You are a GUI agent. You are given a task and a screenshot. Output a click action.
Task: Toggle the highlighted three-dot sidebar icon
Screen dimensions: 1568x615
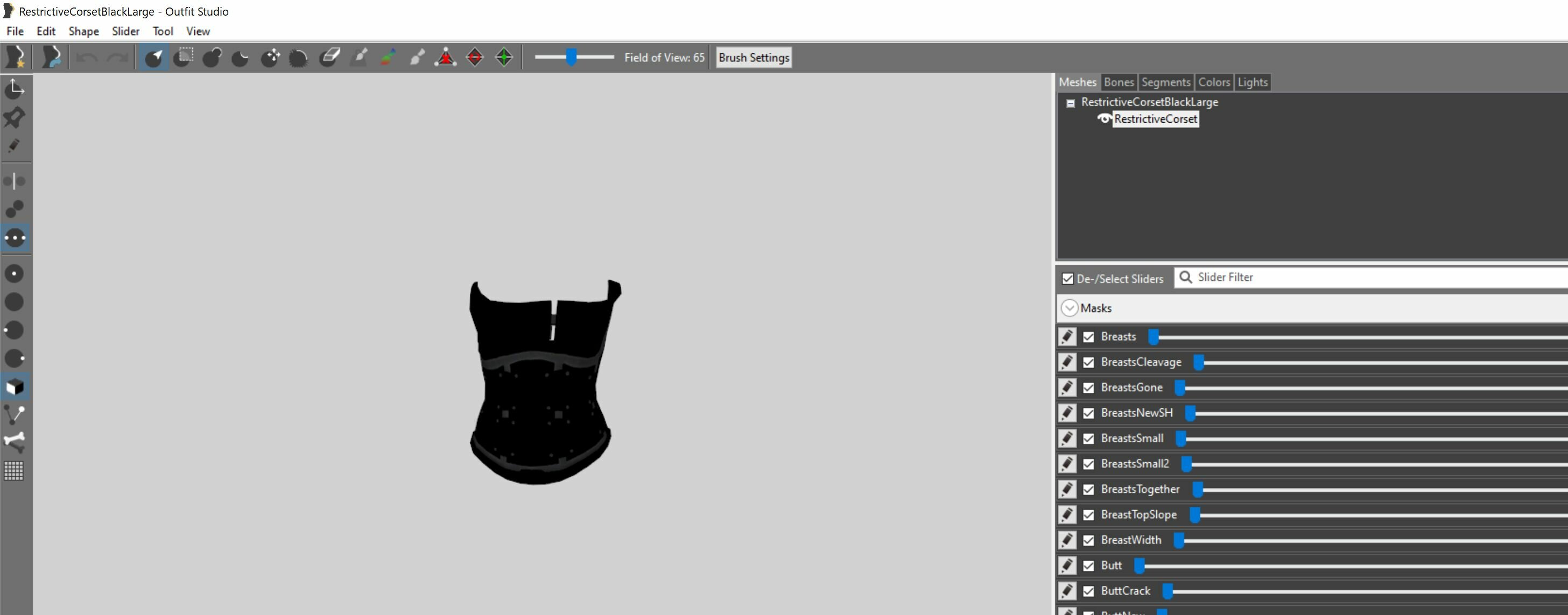coord(15,237)
